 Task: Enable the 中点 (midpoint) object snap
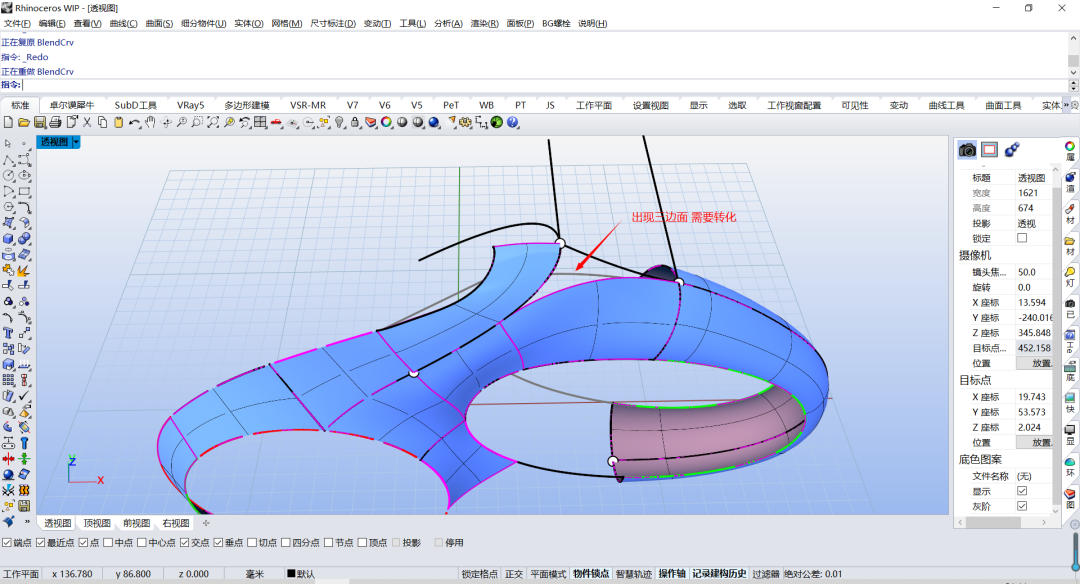pos(109,543)
